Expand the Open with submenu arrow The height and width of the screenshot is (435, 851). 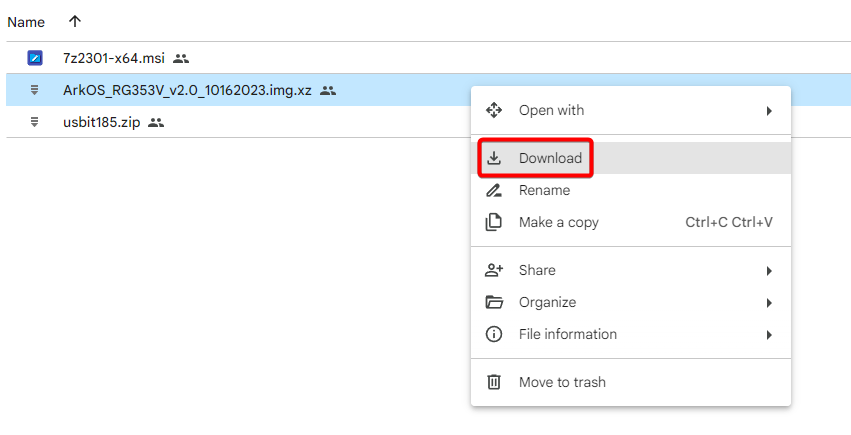[x=769, y=110]
